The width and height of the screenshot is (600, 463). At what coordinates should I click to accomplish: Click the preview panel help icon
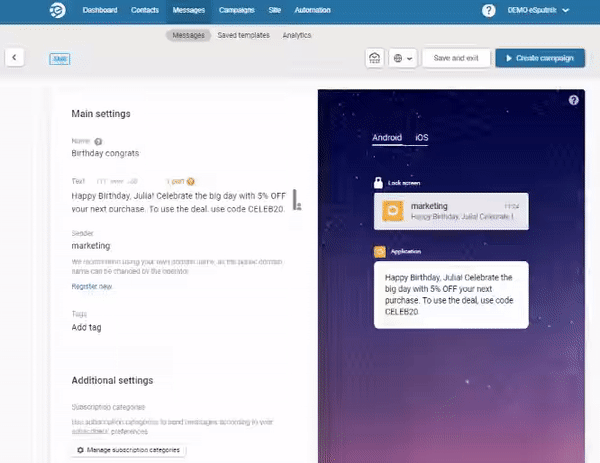point(573,101)
